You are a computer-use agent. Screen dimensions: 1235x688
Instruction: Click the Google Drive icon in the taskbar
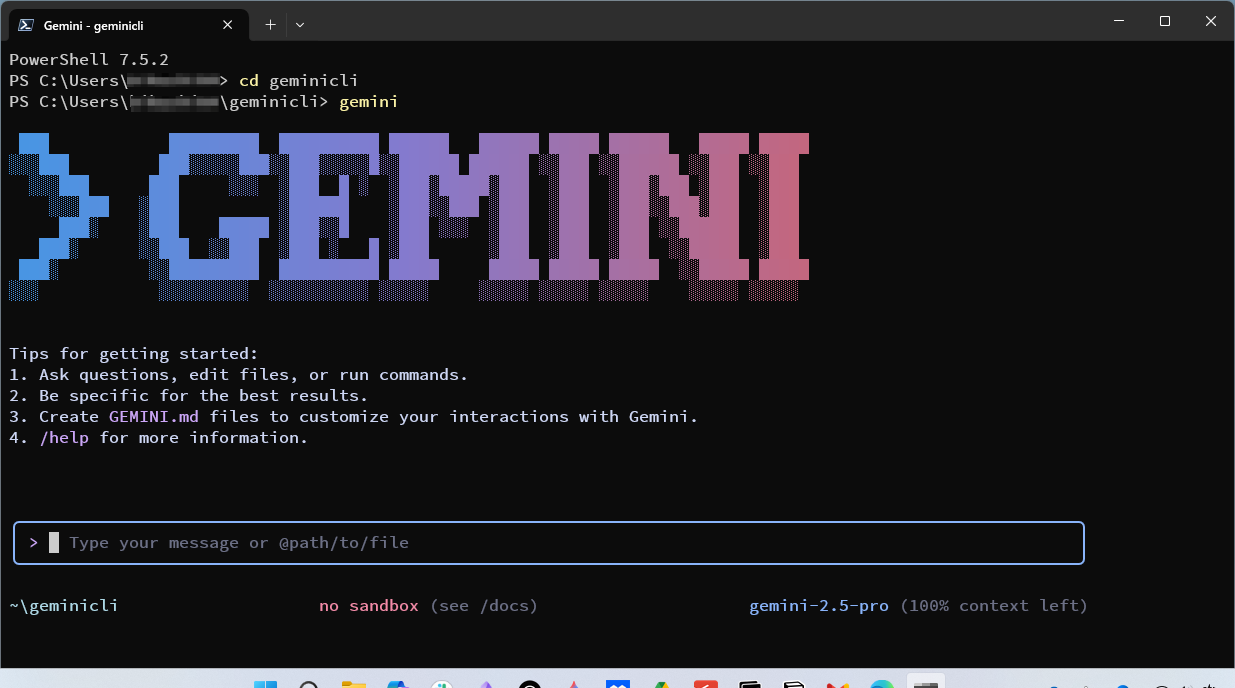(x=662, y=684)
